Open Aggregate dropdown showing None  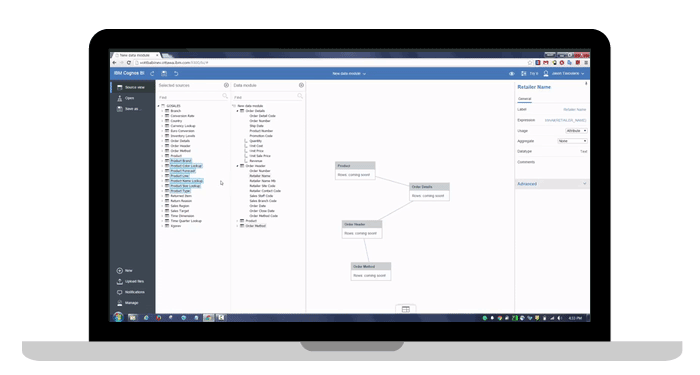pos(572,141)
